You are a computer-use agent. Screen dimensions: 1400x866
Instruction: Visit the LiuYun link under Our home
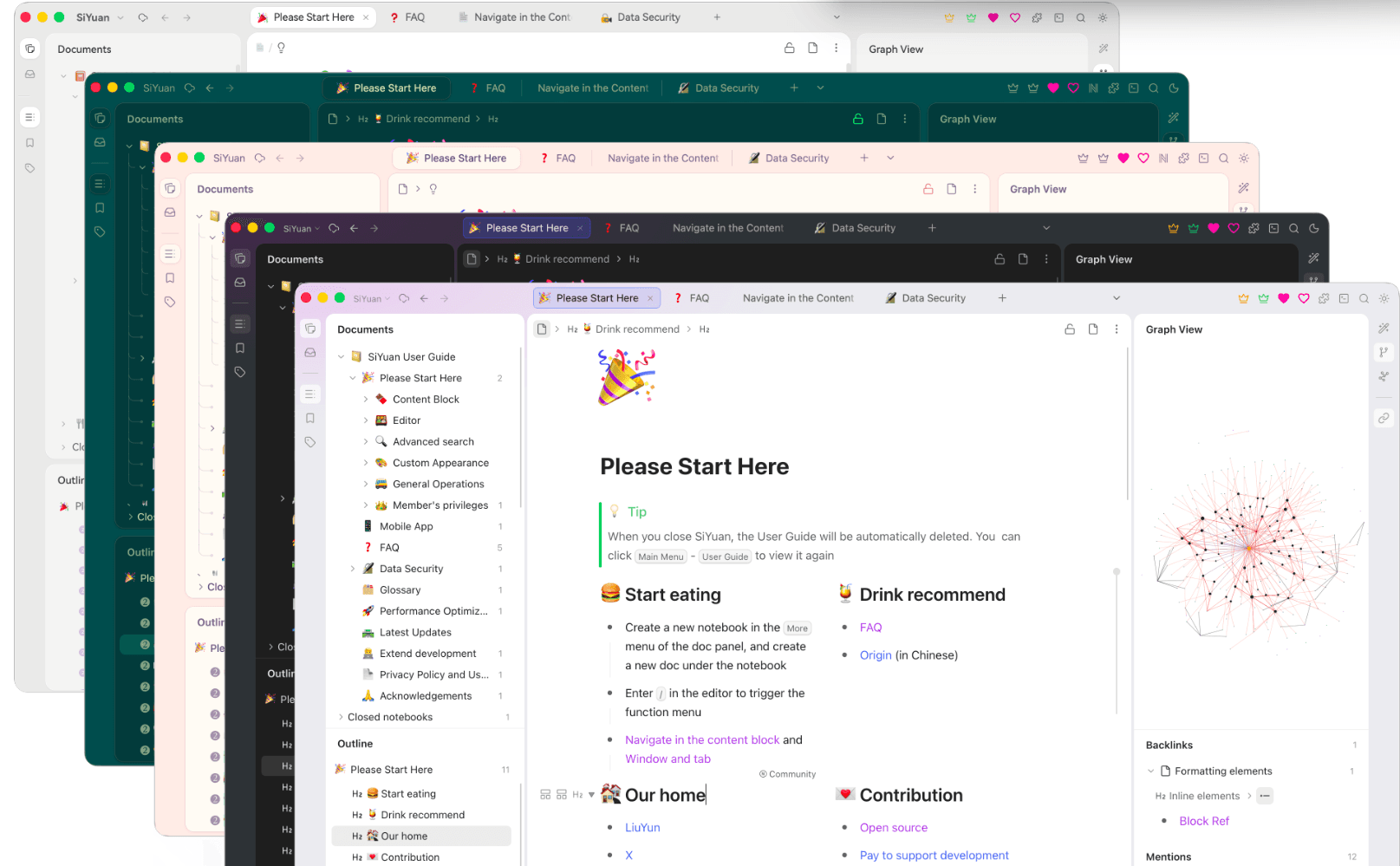click(642, 828)
